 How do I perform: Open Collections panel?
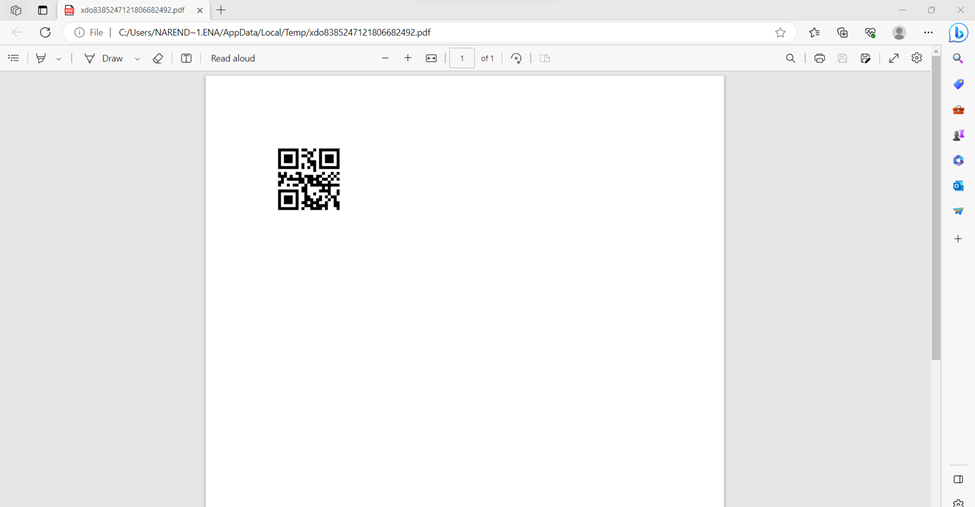click(843, 32)
